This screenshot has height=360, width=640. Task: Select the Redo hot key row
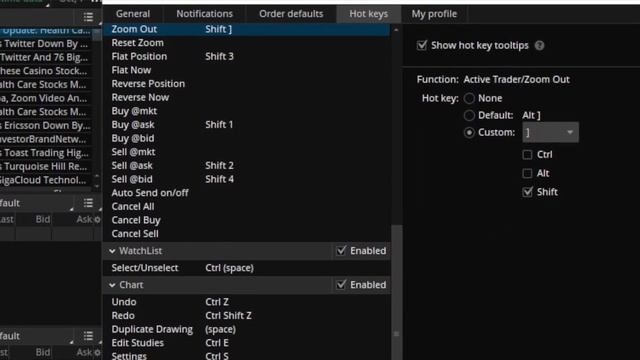[x=247, y=316]
